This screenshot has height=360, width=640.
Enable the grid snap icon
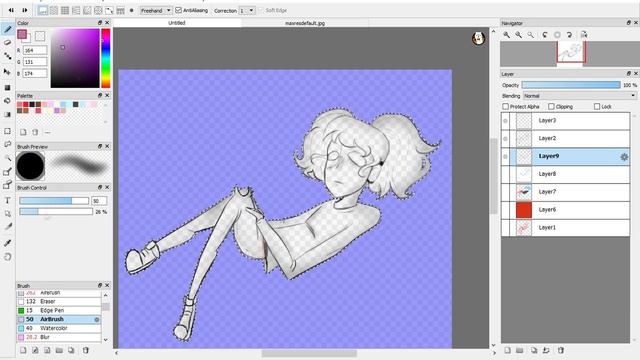[65, 10]
